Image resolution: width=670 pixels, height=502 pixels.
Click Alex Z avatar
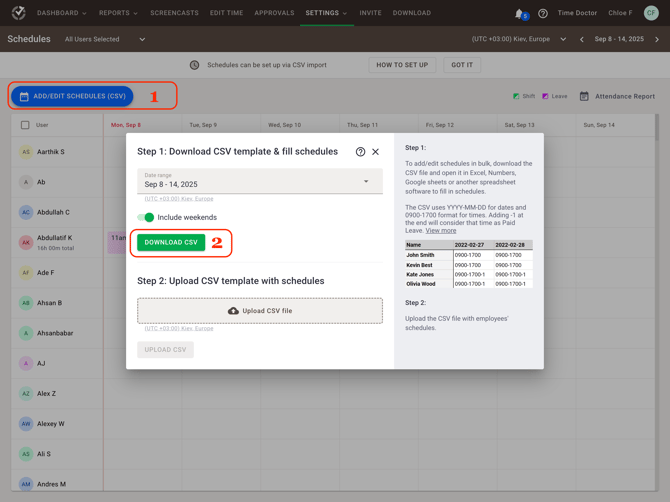26,393
